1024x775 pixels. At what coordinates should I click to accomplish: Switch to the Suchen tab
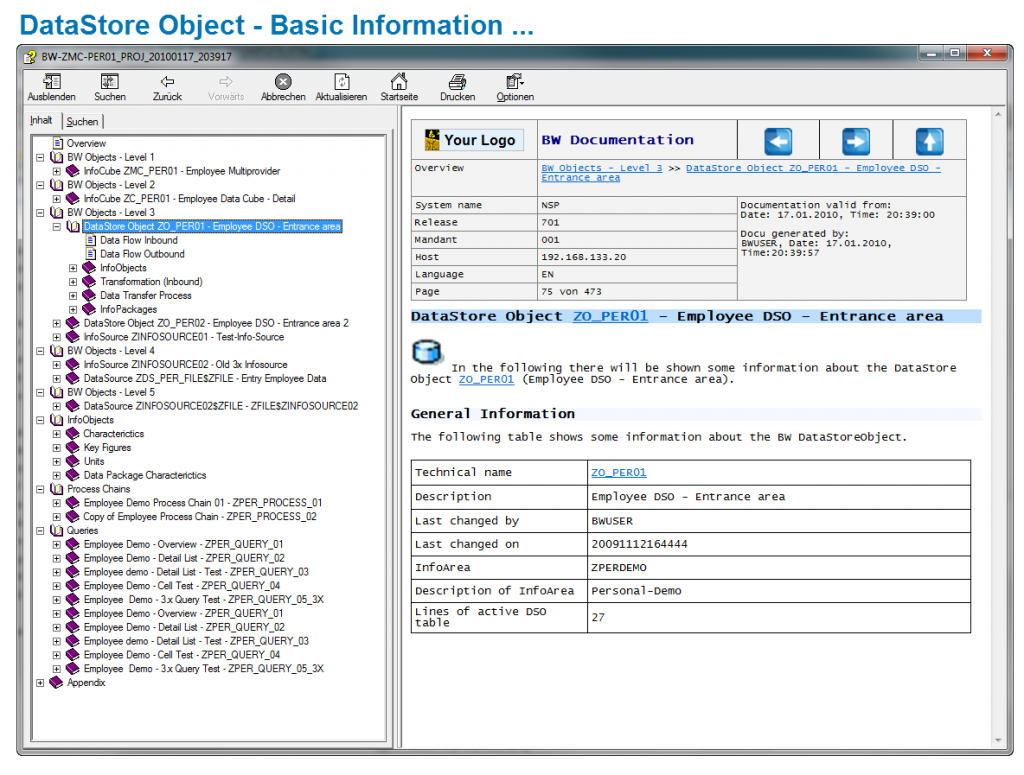82,121
